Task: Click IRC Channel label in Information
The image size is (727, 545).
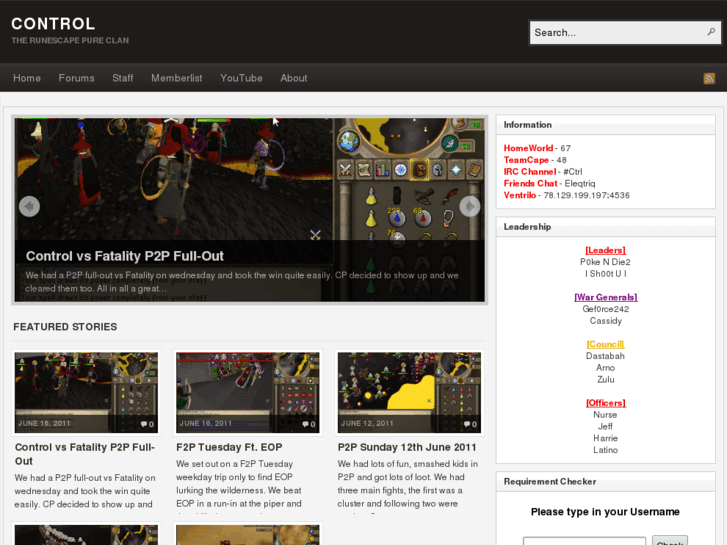Action: click(x=529, y=172)
